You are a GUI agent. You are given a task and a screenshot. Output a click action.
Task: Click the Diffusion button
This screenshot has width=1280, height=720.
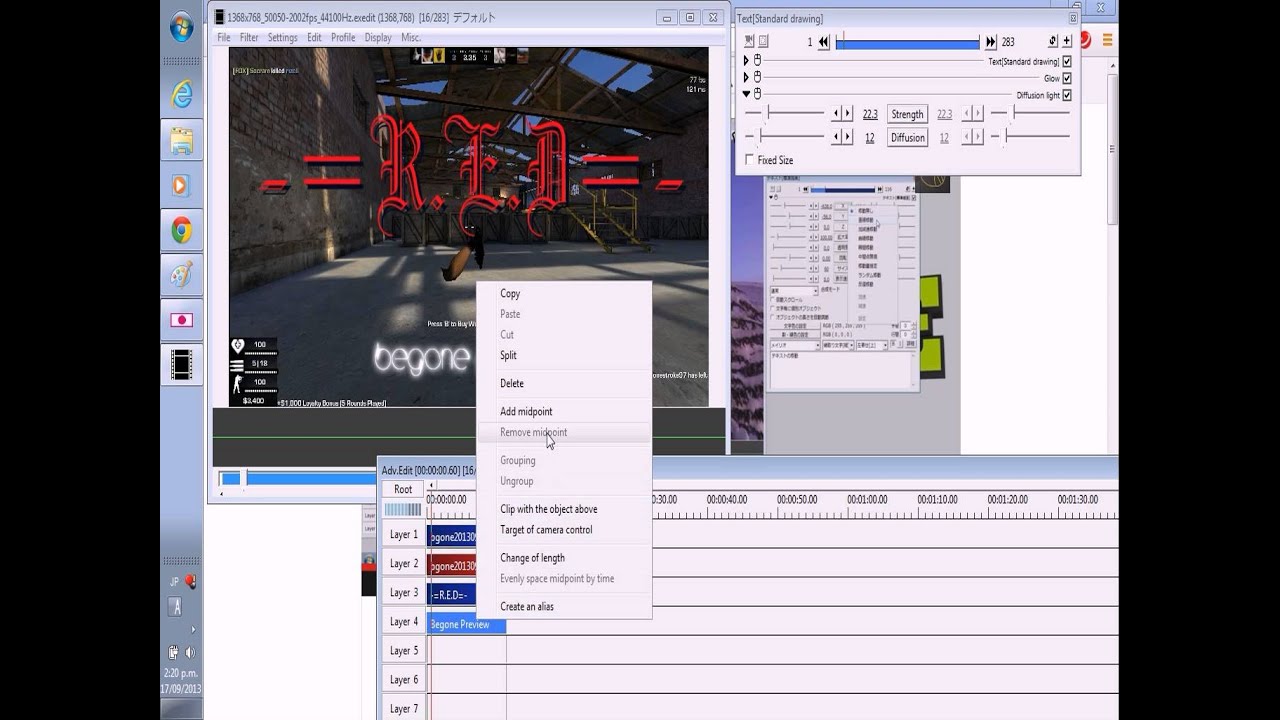(907, 137)
